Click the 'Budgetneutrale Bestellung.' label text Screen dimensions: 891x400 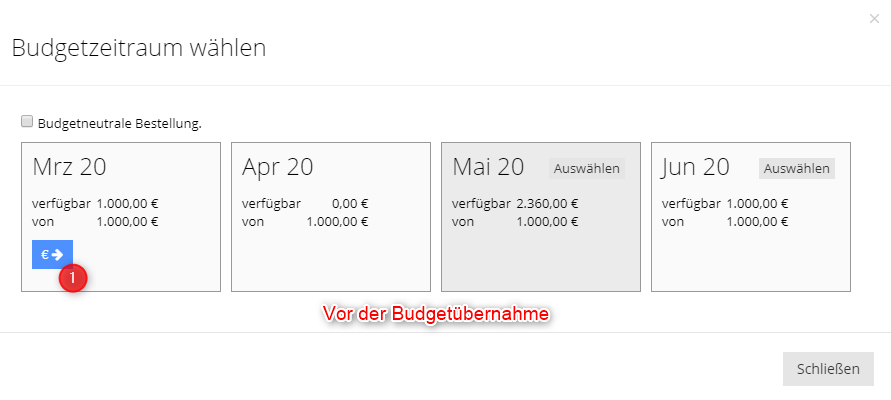(x=120, y=123)
